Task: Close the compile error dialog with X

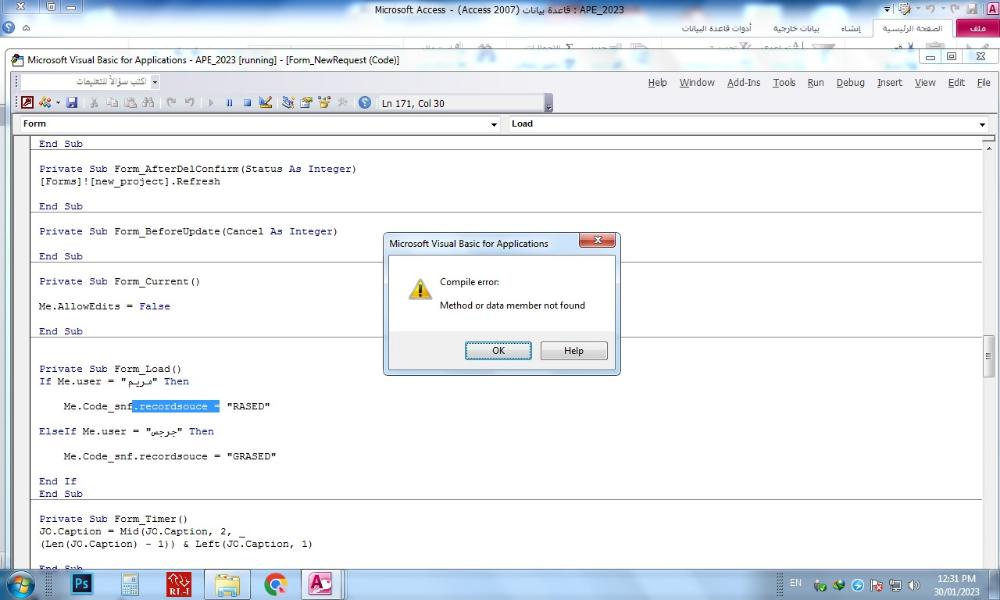Action: 598,240
